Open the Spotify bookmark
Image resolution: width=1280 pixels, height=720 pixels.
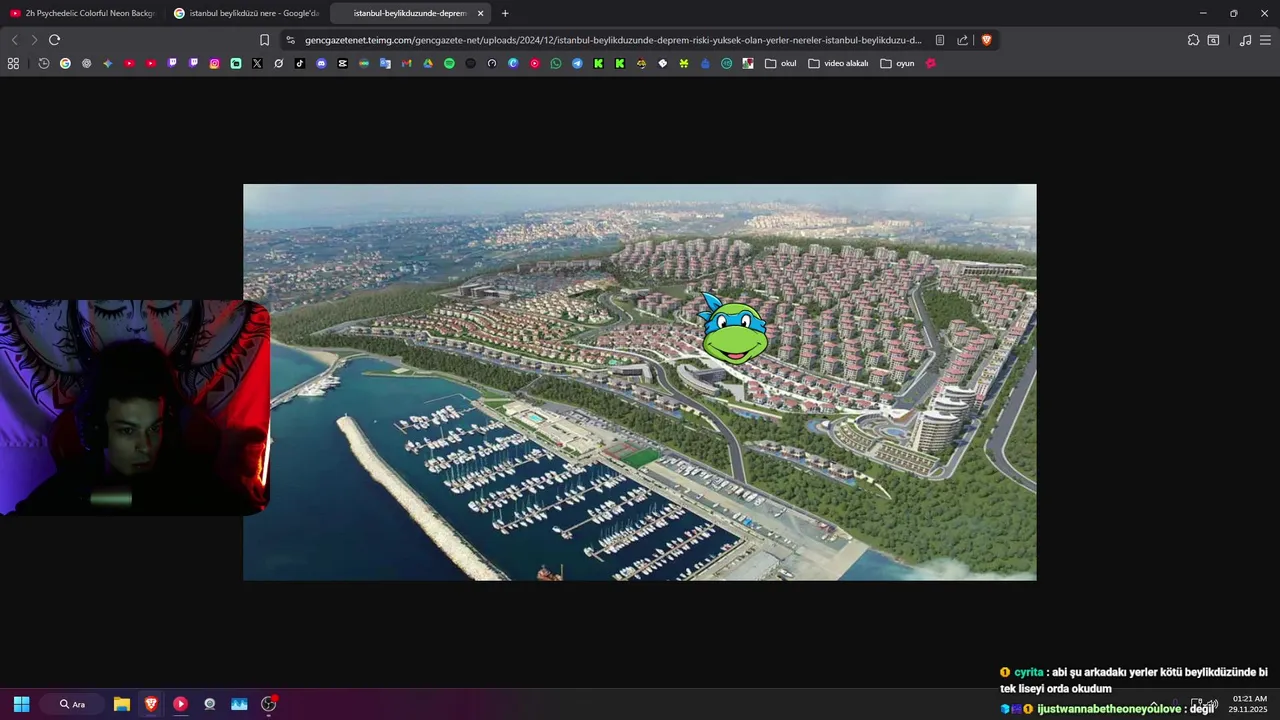(x=449, y=63)
